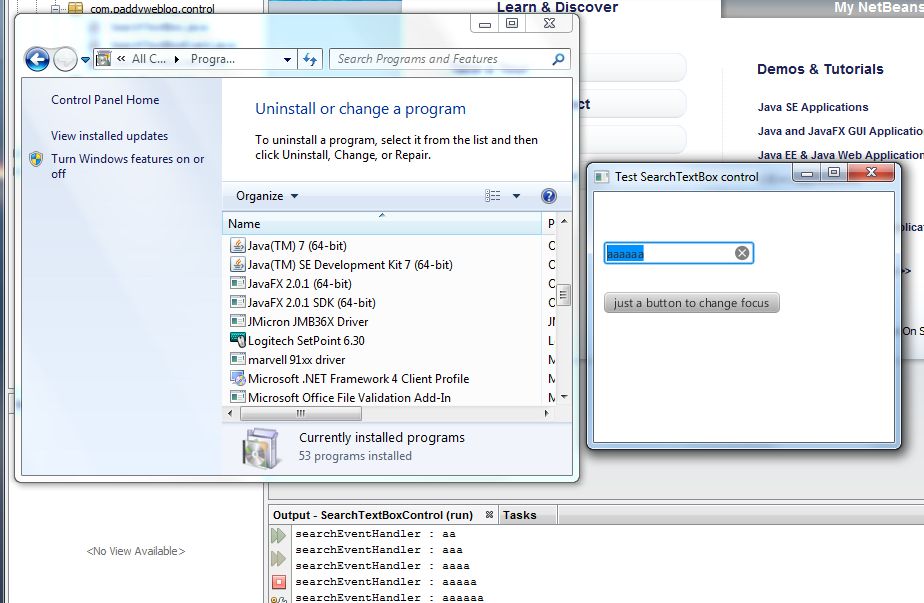Click icon of Java(TM) SE Development Kit 7

click(237, 265)
